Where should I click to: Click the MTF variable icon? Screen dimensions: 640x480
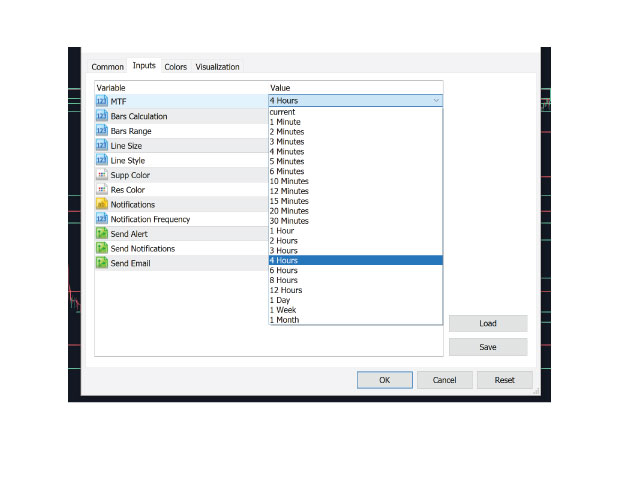[x=102, y=101]
